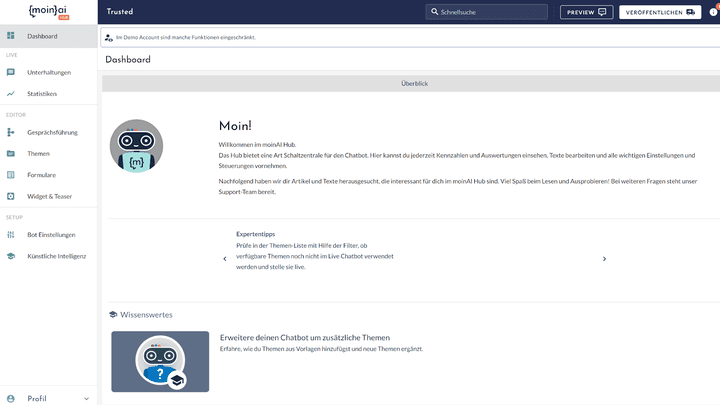Screen dimensions: 720x405
Task: Focus the Schnellsuche search field
Action: tap(487, 12)
